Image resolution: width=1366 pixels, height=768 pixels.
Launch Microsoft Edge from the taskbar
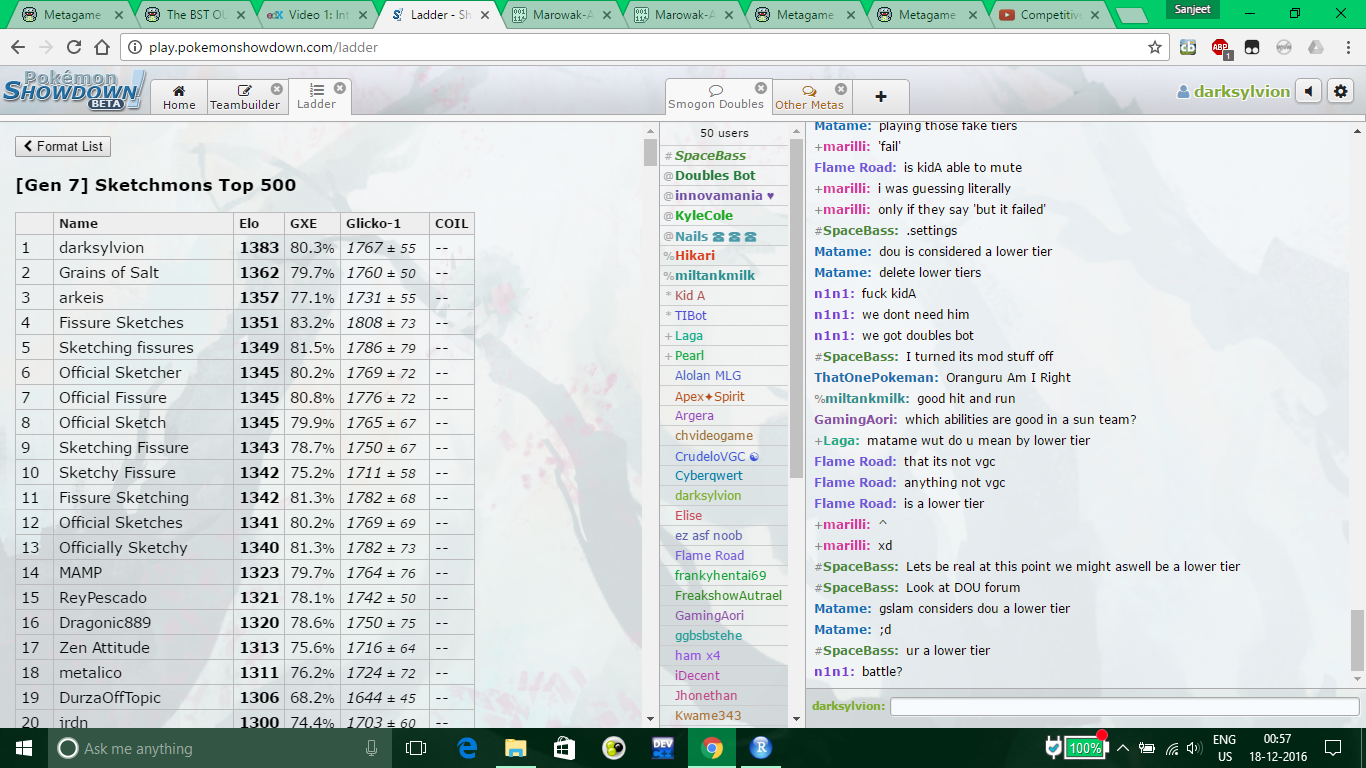click(x=467, y=748)
